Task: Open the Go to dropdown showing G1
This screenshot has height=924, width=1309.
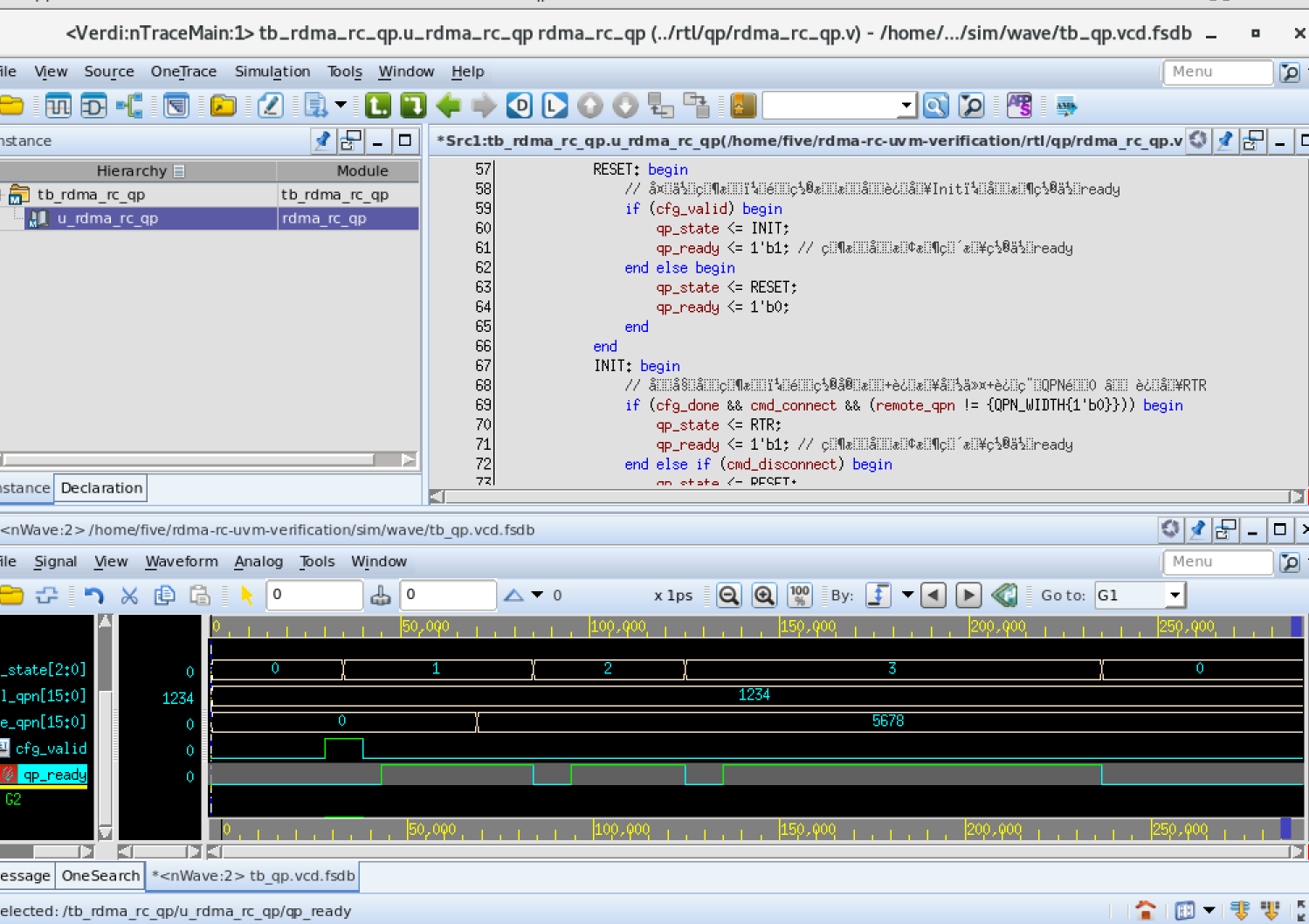Action: point(1176,595)
